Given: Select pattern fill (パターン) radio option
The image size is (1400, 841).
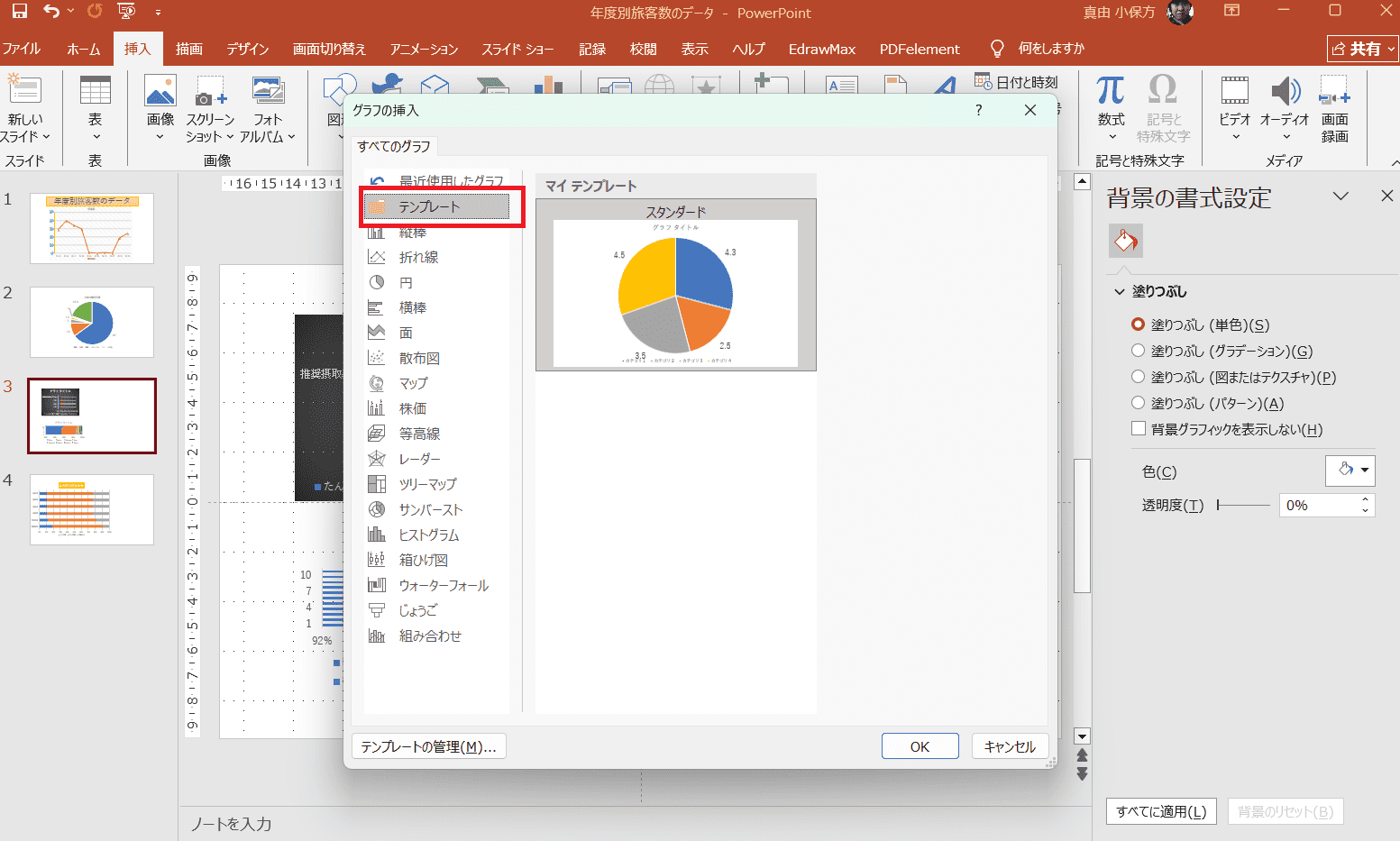Looking at the screenshot, I should 1139,403.
